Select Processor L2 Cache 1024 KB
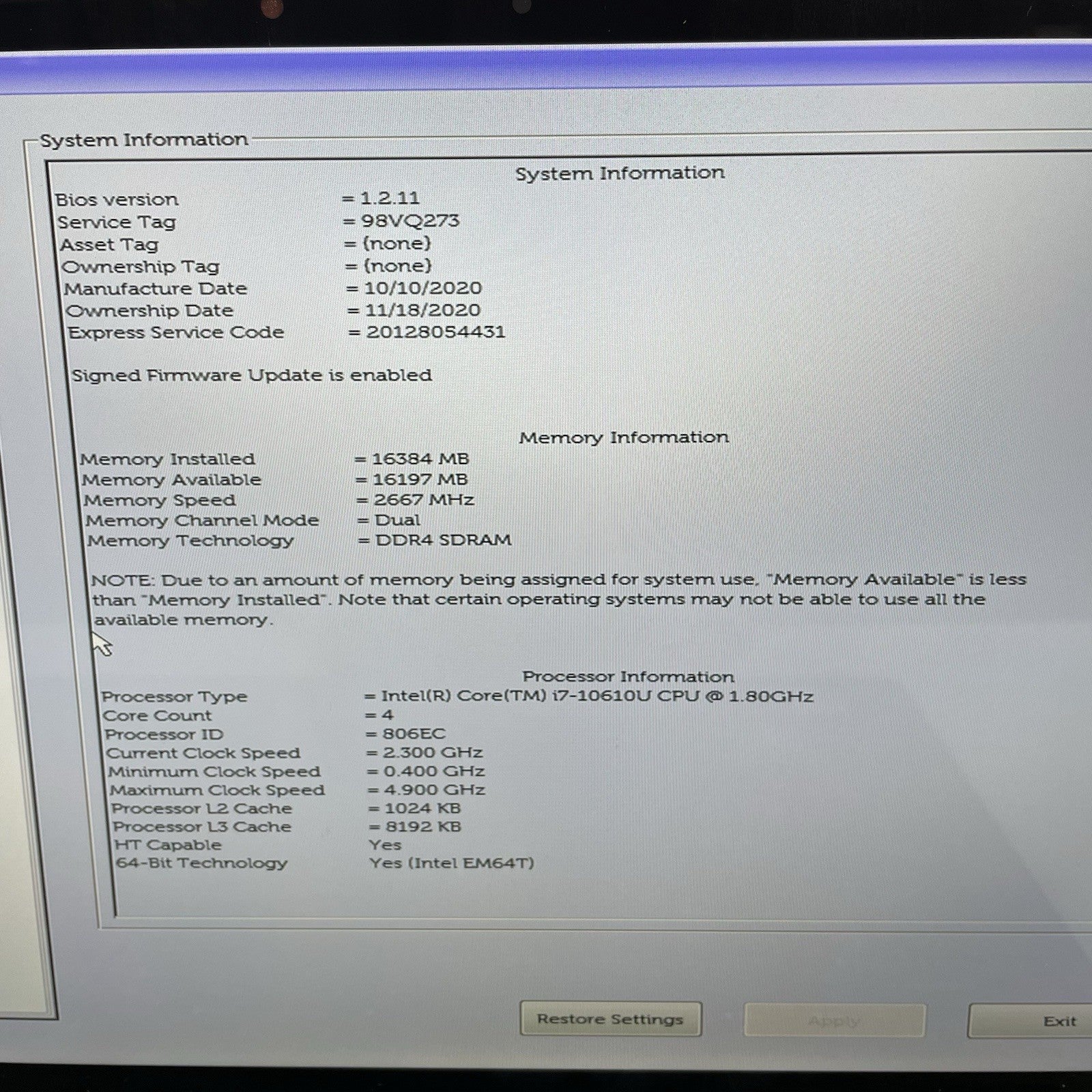Screen dimensions: 1092x1092 pyautogui.click(x=423, y=808)
